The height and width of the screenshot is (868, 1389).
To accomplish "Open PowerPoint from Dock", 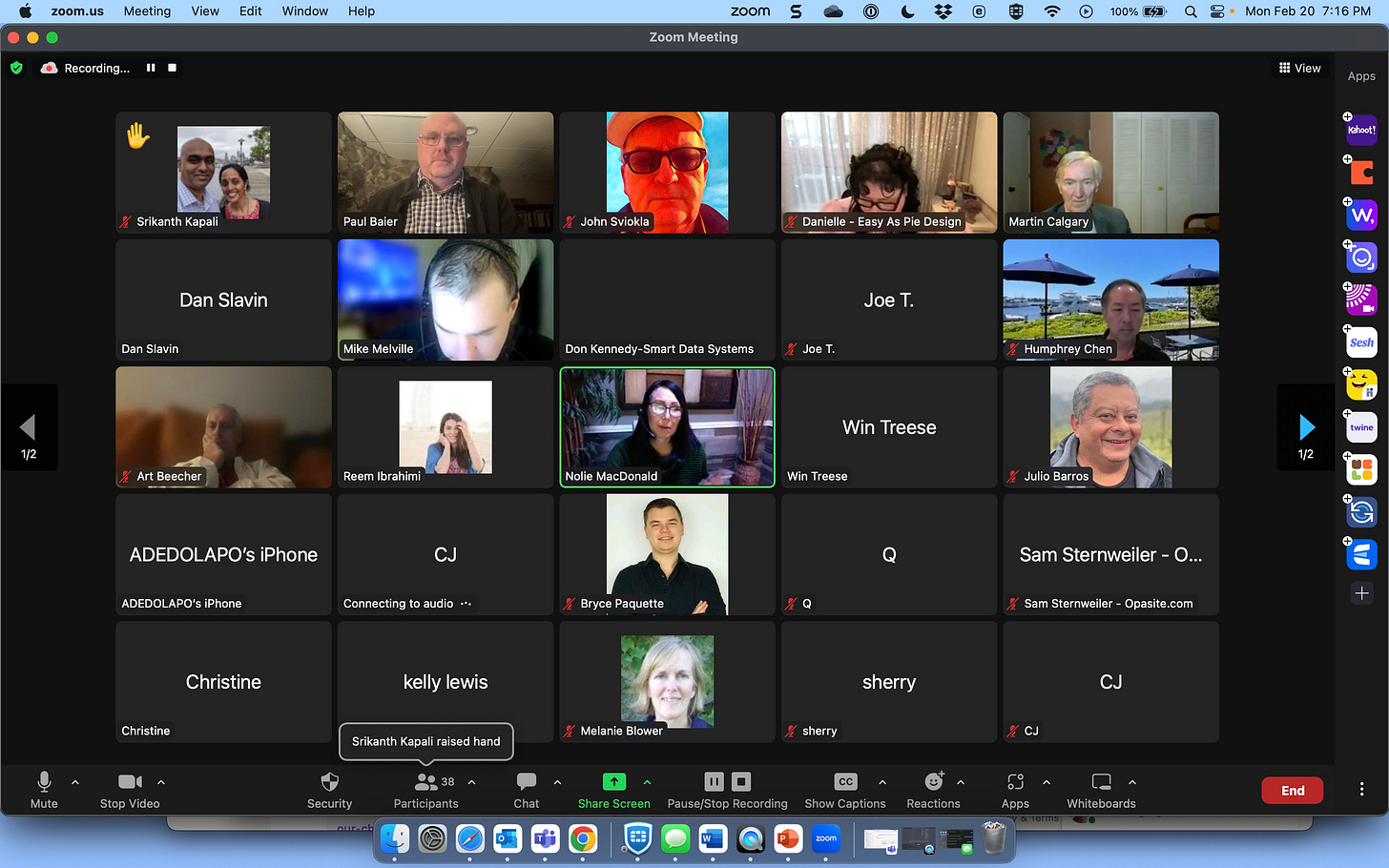I will [x=788, y=838].
